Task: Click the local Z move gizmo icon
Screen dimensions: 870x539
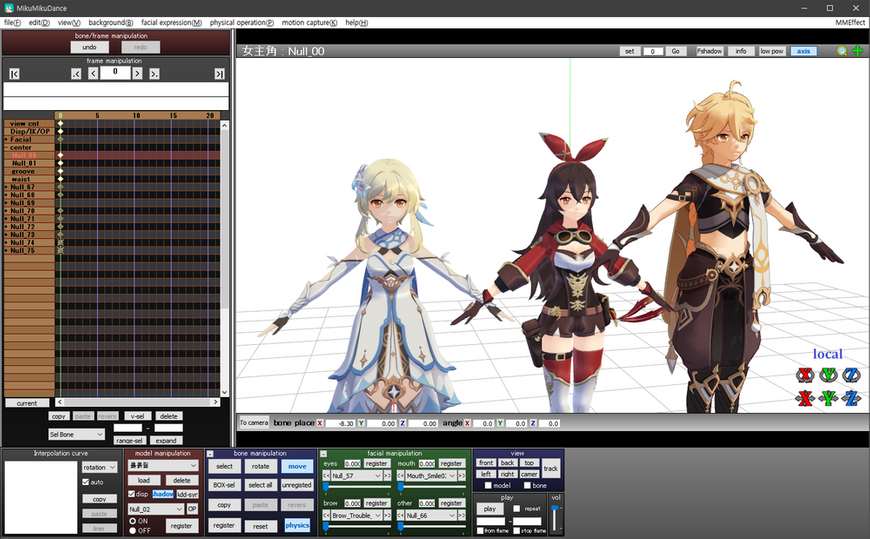Action: [x=851, y=398]
